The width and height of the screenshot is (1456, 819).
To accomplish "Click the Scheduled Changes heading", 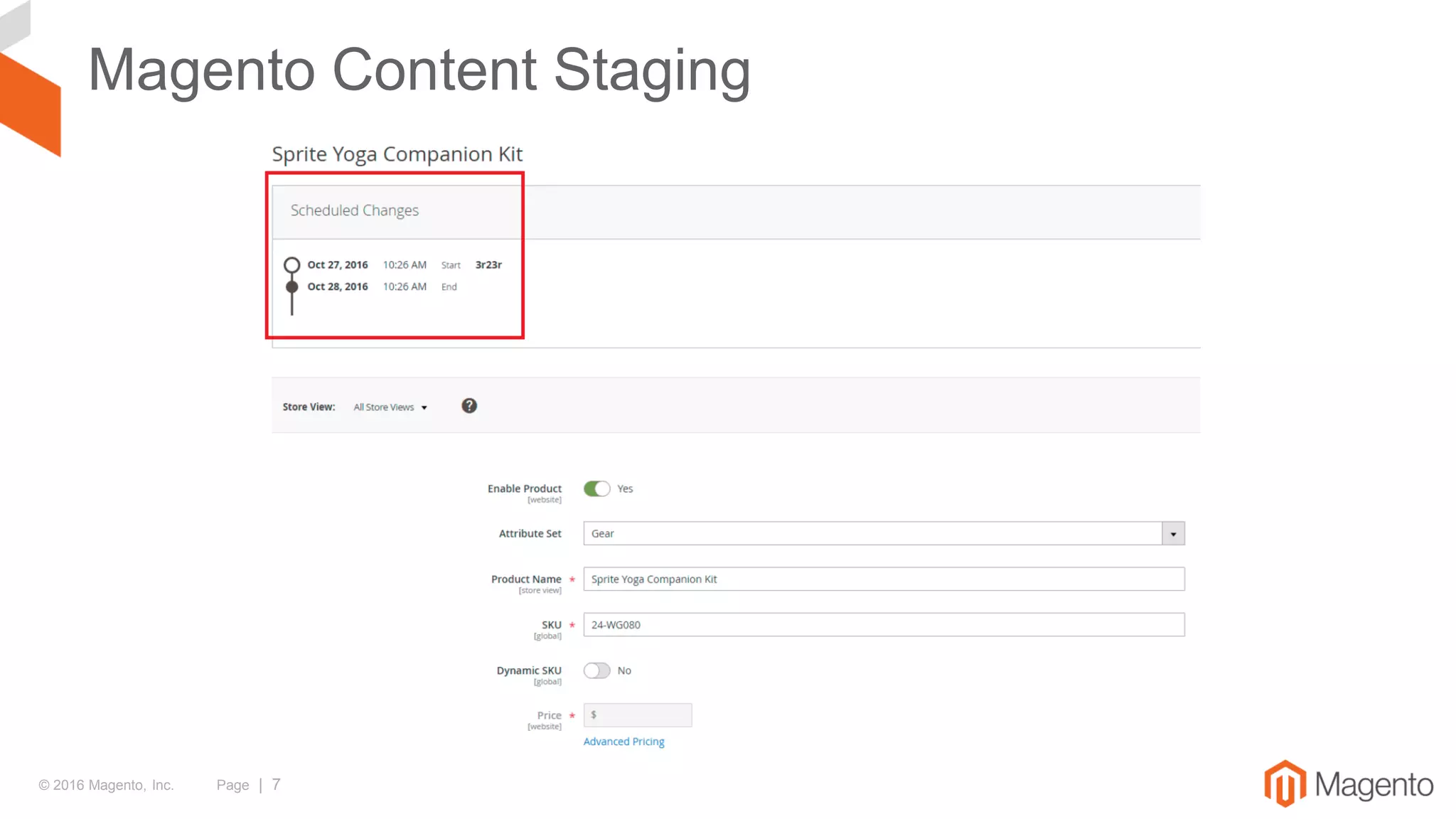I will [x=355, y=210].
